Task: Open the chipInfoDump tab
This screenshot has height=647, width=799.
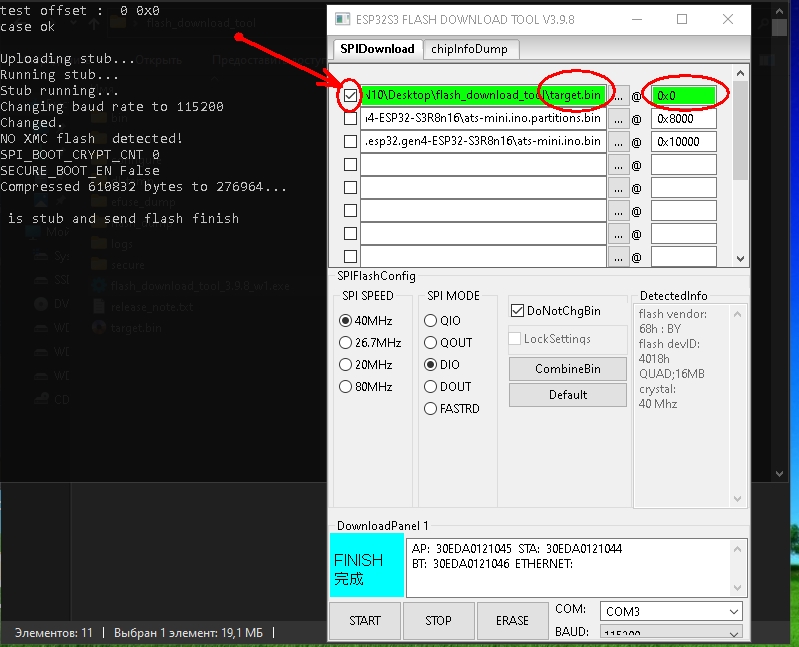Action: click(x=469, y=49)
